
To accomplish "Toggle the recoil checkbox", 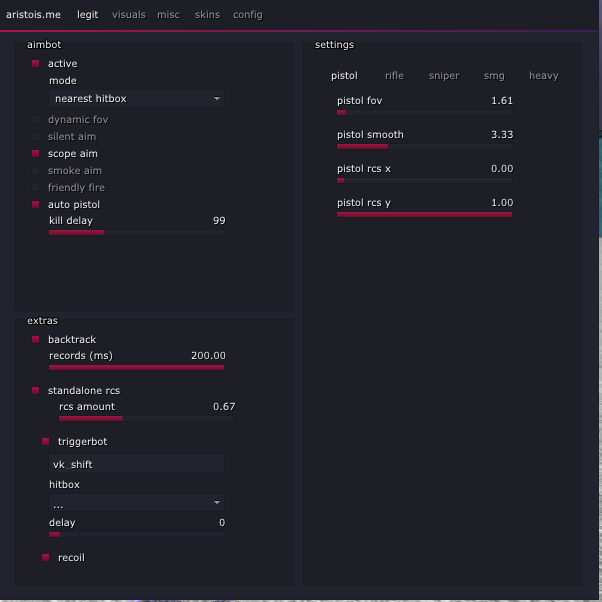I will (45, 557).
